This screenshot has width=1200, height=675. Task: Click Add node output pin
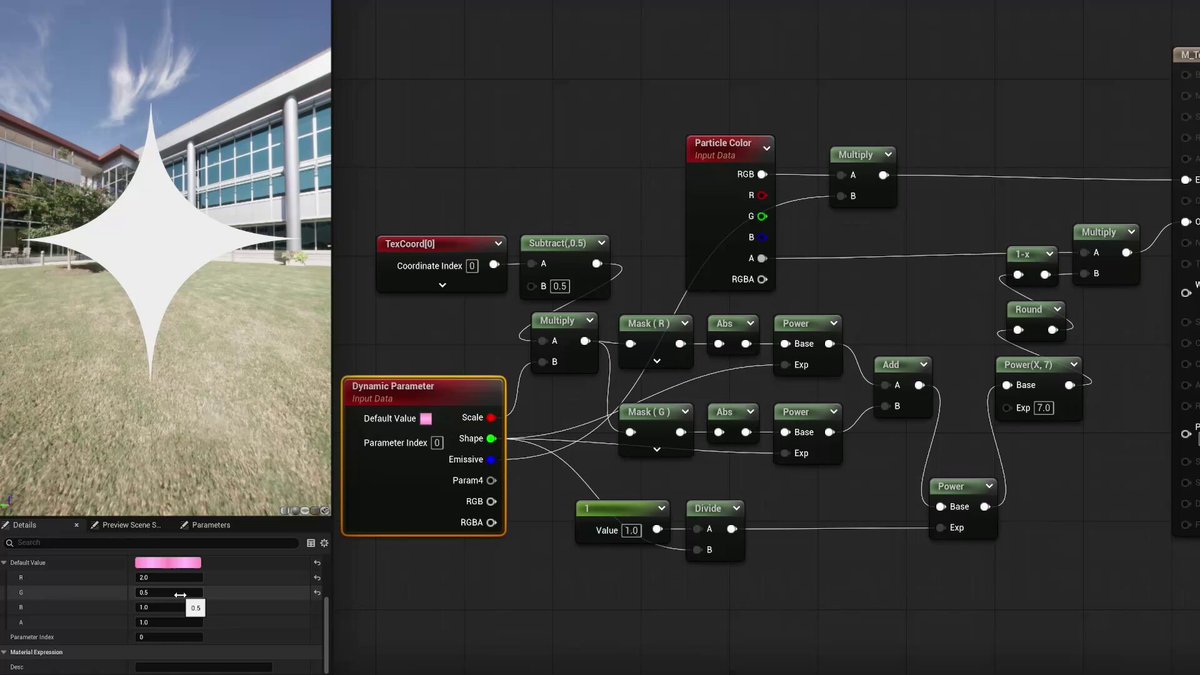[921, 385]
